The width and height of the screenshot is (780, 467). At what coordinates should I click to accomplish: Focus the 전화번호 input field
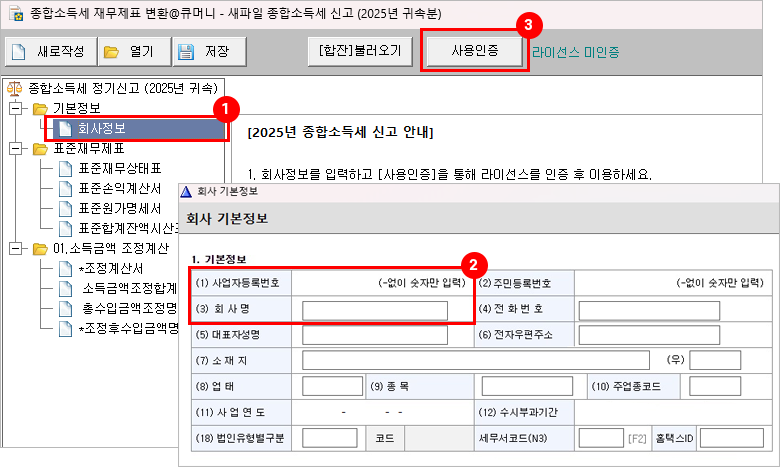click(649, 310)
